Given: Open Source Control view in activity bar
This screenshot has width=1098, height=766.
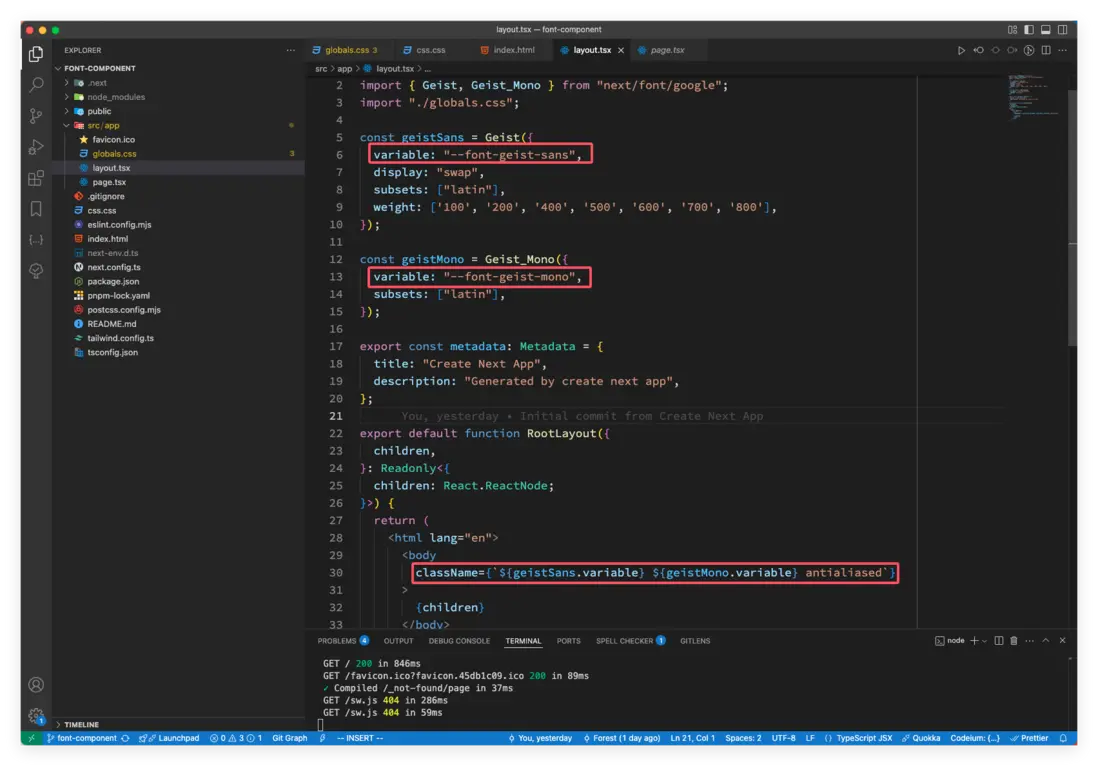Looking at the screenshot, I should click(36, 116).
